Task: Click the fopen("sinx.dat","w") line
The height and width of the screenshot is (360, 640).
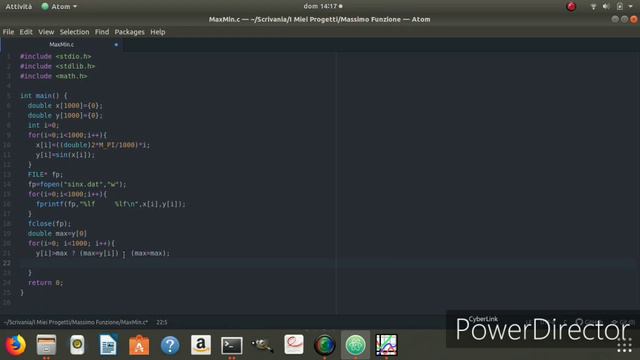Action: coord(77,184)
